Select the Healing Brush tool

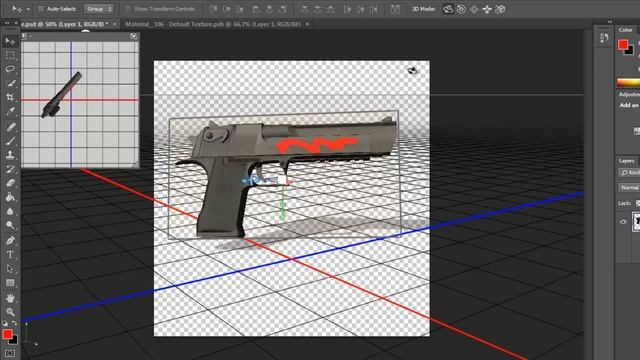pos(10,127)
